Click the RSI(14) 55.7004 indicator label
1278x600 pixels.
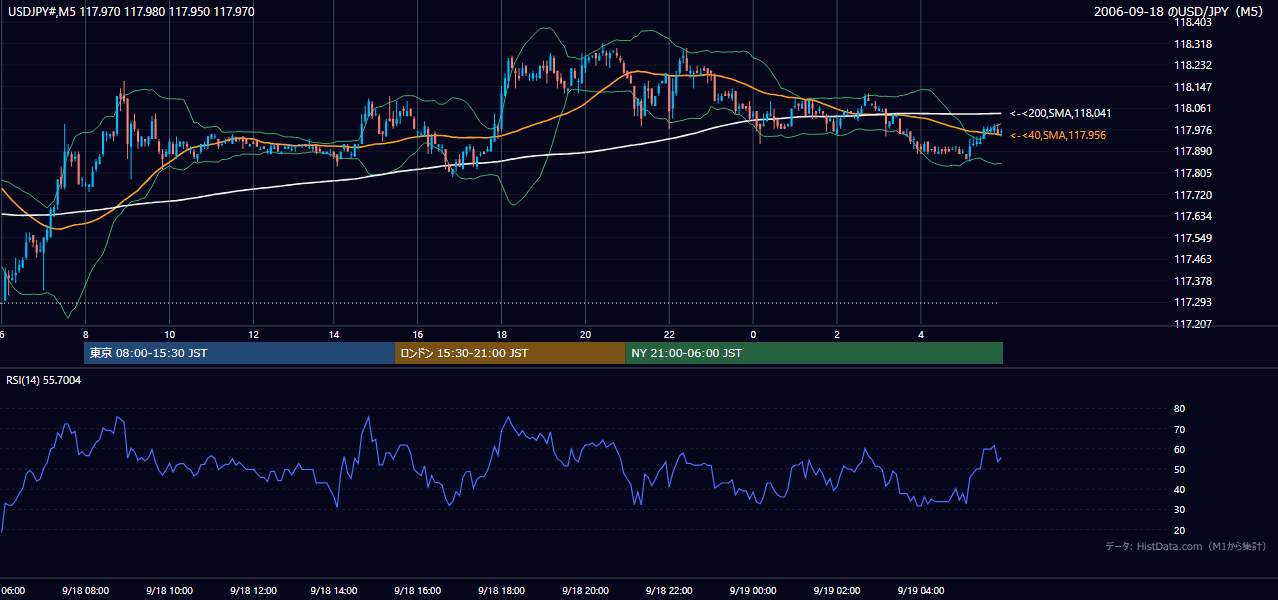click(44, 380)
